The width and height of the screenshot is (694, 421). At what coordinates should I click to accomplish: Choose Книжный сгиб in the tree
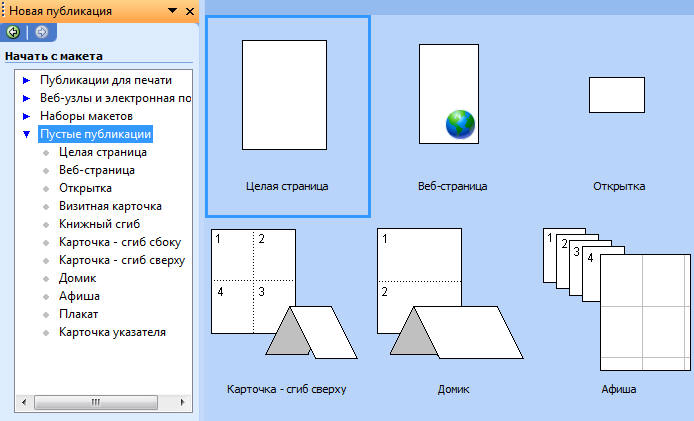pyautogui.click(x=100, y=224)
